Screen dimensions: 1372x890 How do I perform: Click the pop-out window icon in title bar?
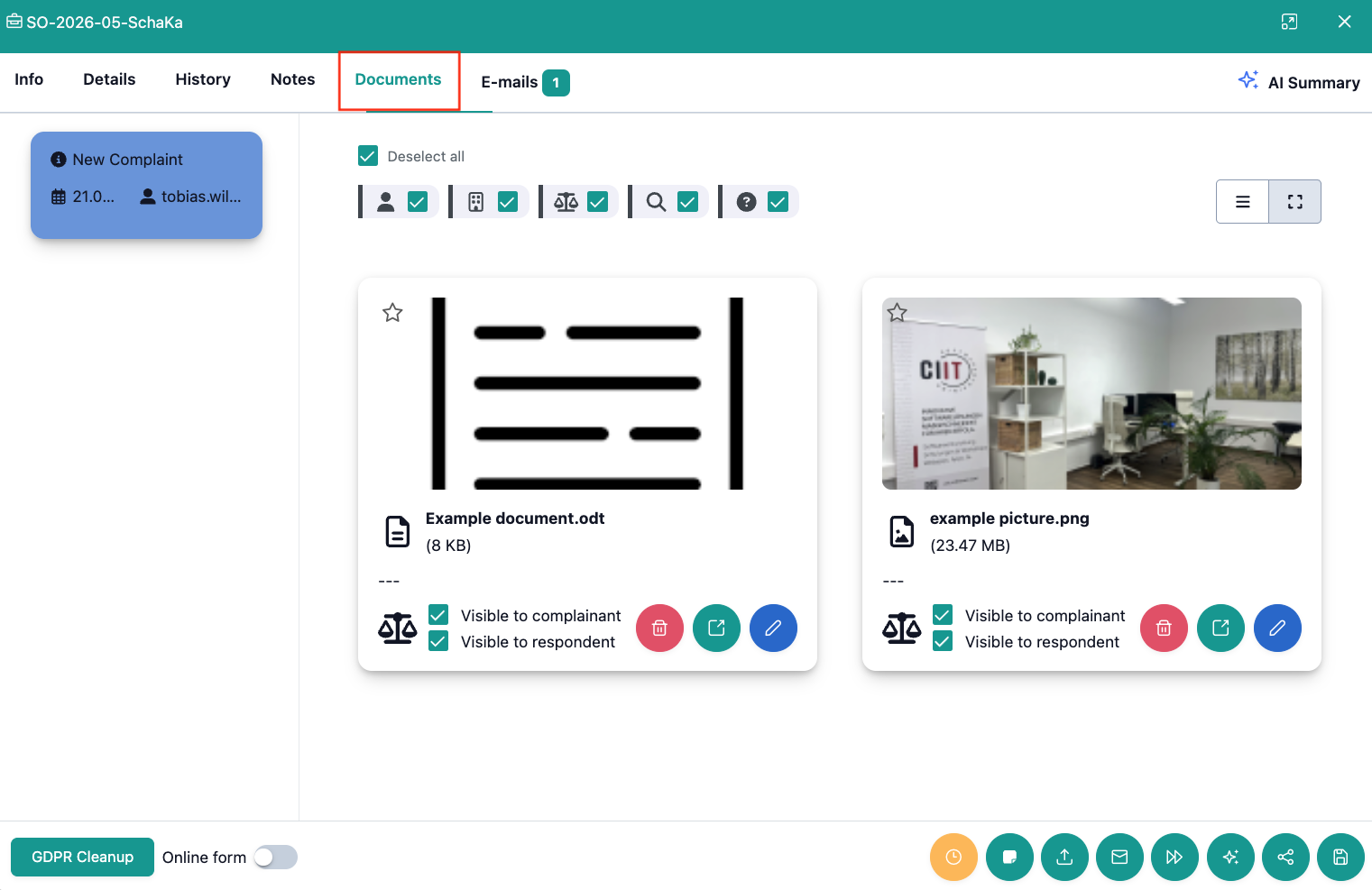(x=1289, y=22)
